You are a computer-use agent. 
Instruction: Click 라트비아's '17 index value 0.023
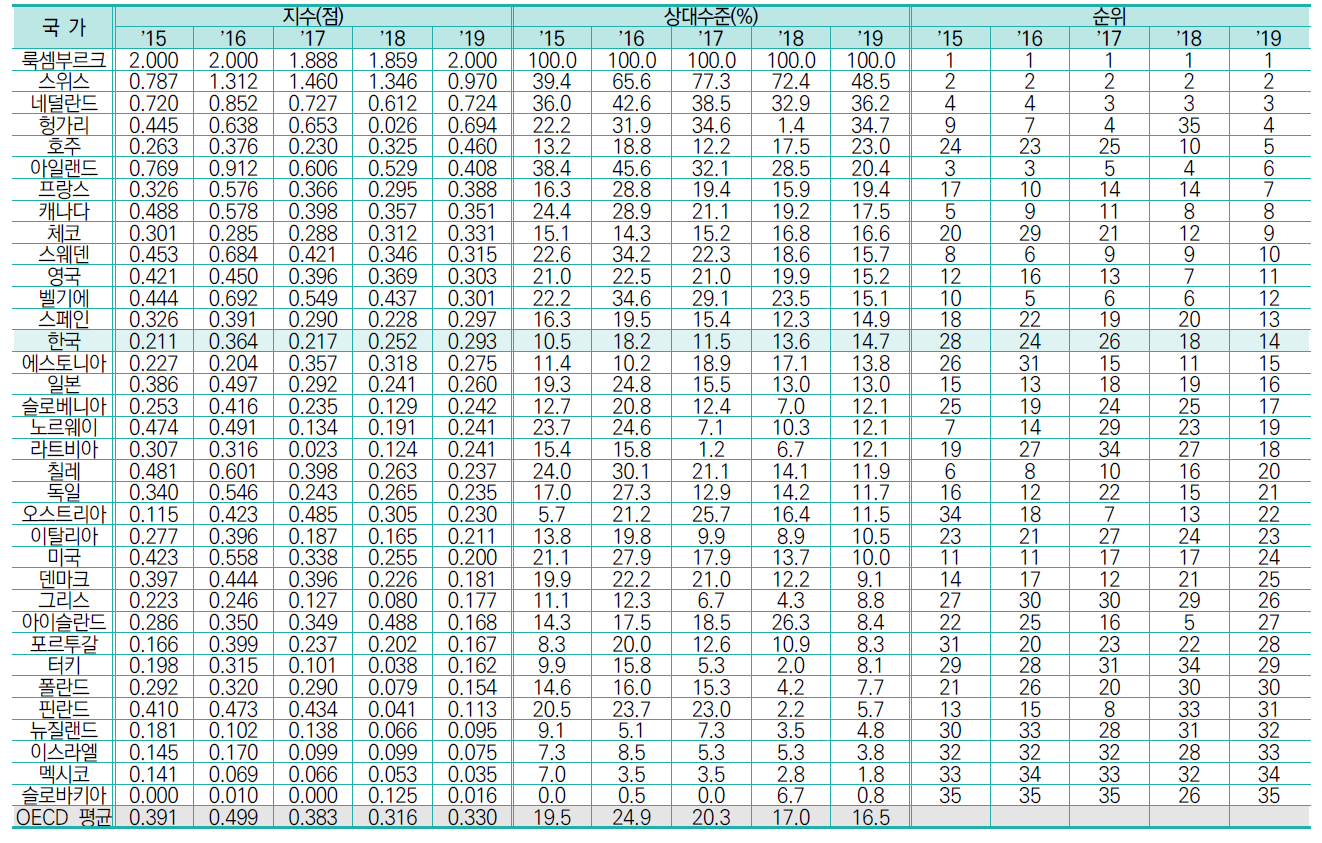click(x=312, y=451)
